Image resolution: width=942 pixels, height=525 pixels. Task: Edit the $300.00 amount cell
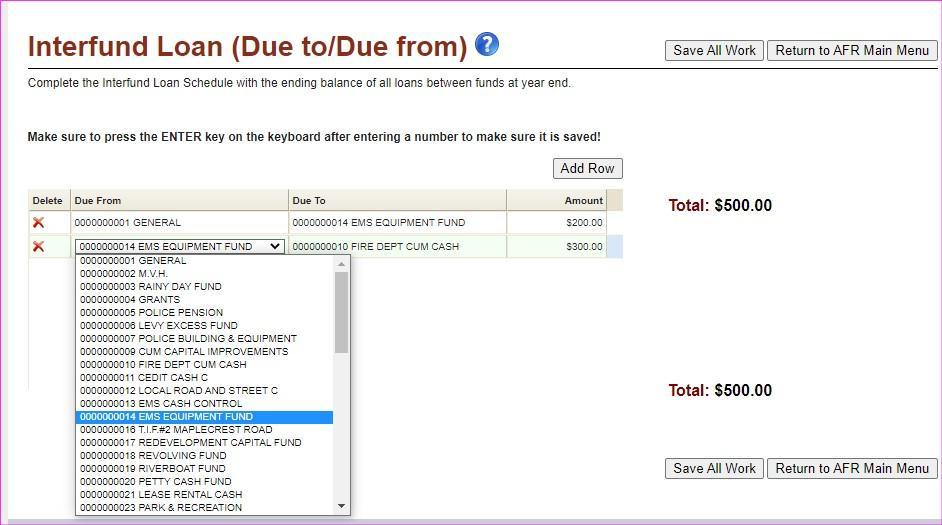(x=556, y=247)
